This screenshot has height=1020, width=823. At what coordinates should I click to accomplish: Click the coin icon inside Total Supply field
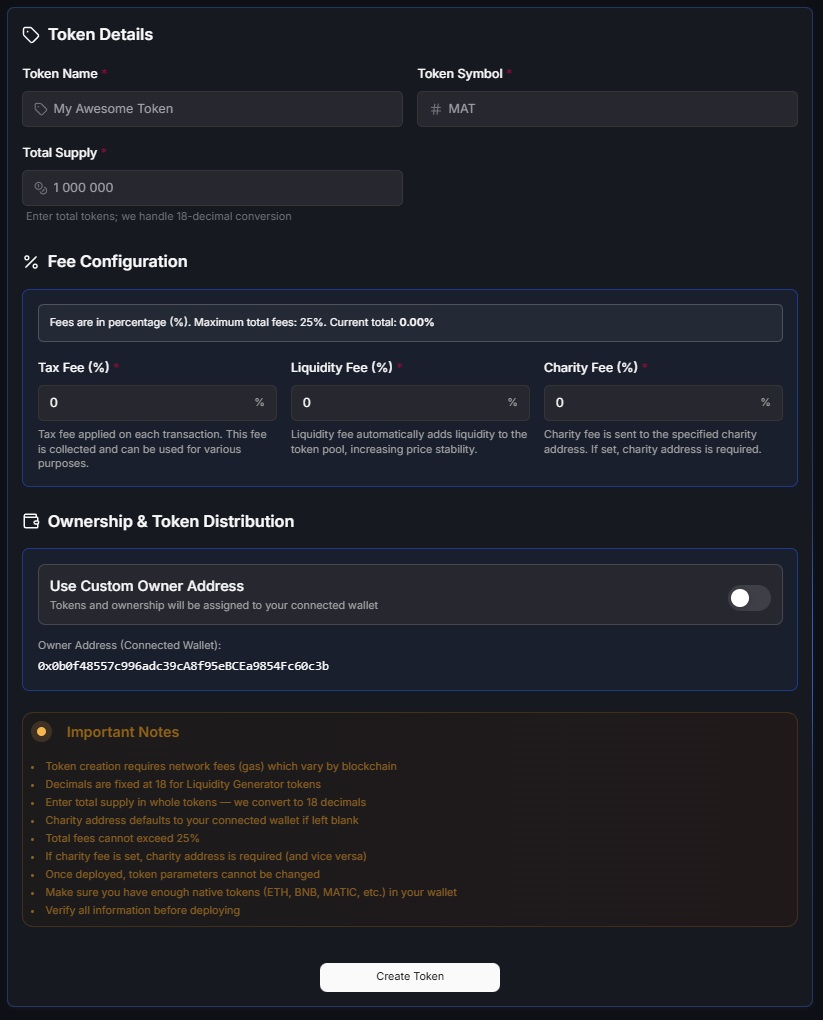tap(40, 187)
